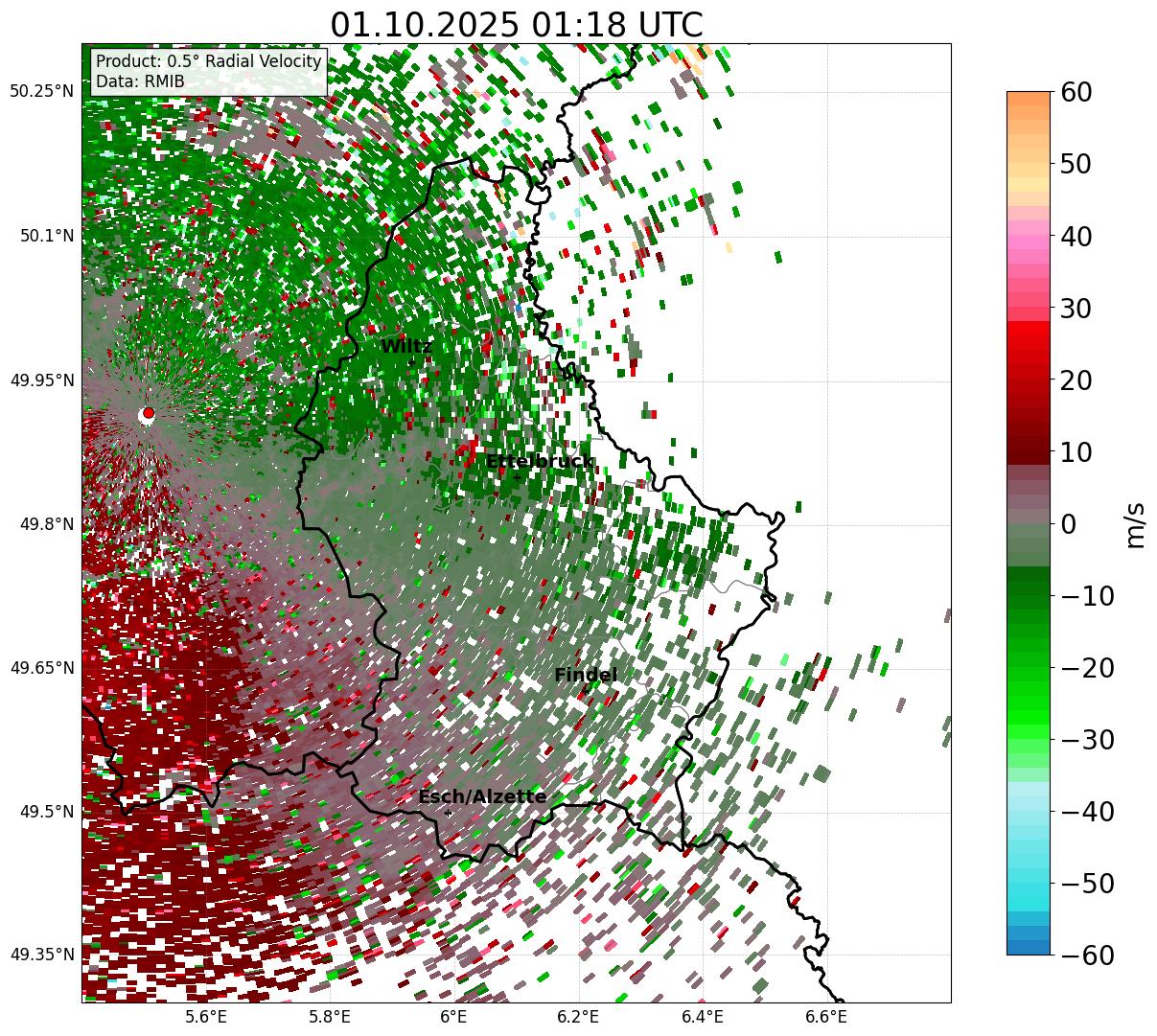Viewport: 1157px width, 1036px height.
Task: Click the 50.25°N latitude tick label
Action: pos(42,92)
